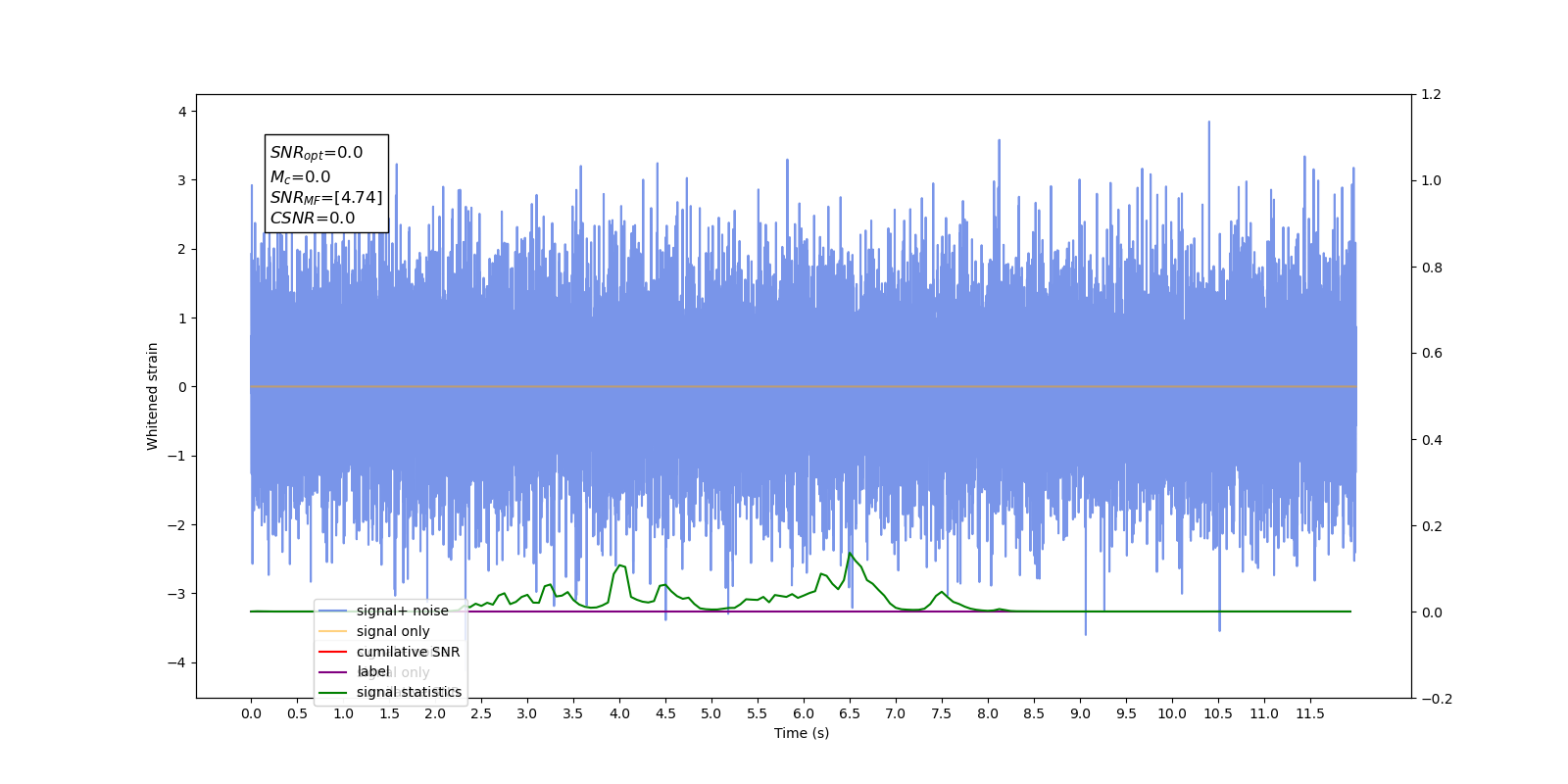Image resolution: width=1568 pixels, height=784 pixels.
Task: Click the orange line swatch for signal only
Action: [x=333, y=631]
